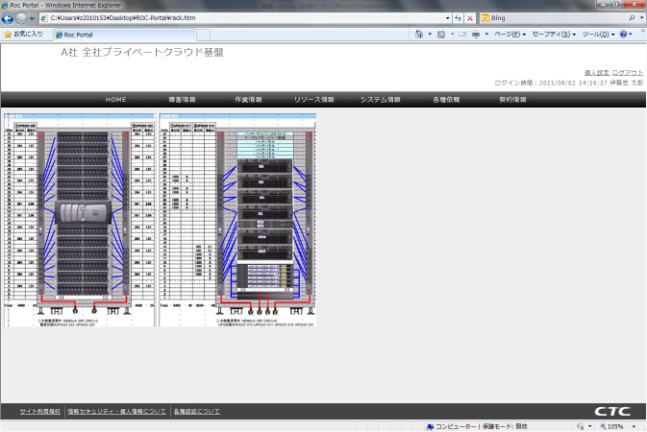Click the browser Forward arrow button
The image size is (647, 432).
23,19
